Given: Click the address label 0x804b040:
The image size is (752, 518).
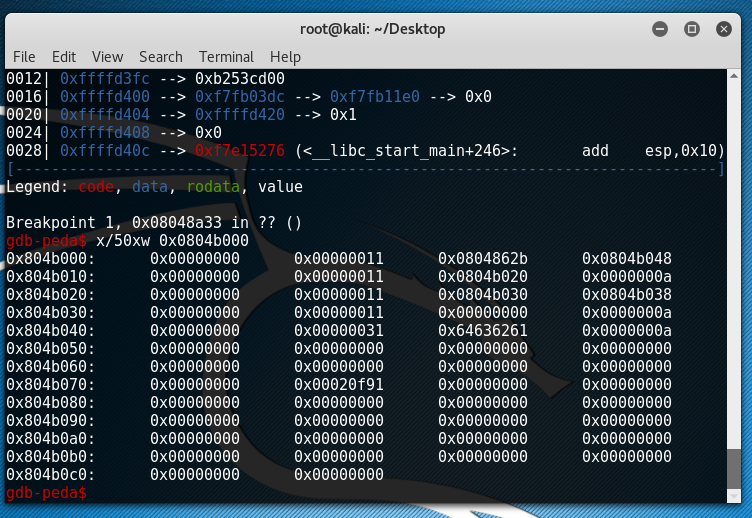Looking at the screenshot, I should pos(51,331).
